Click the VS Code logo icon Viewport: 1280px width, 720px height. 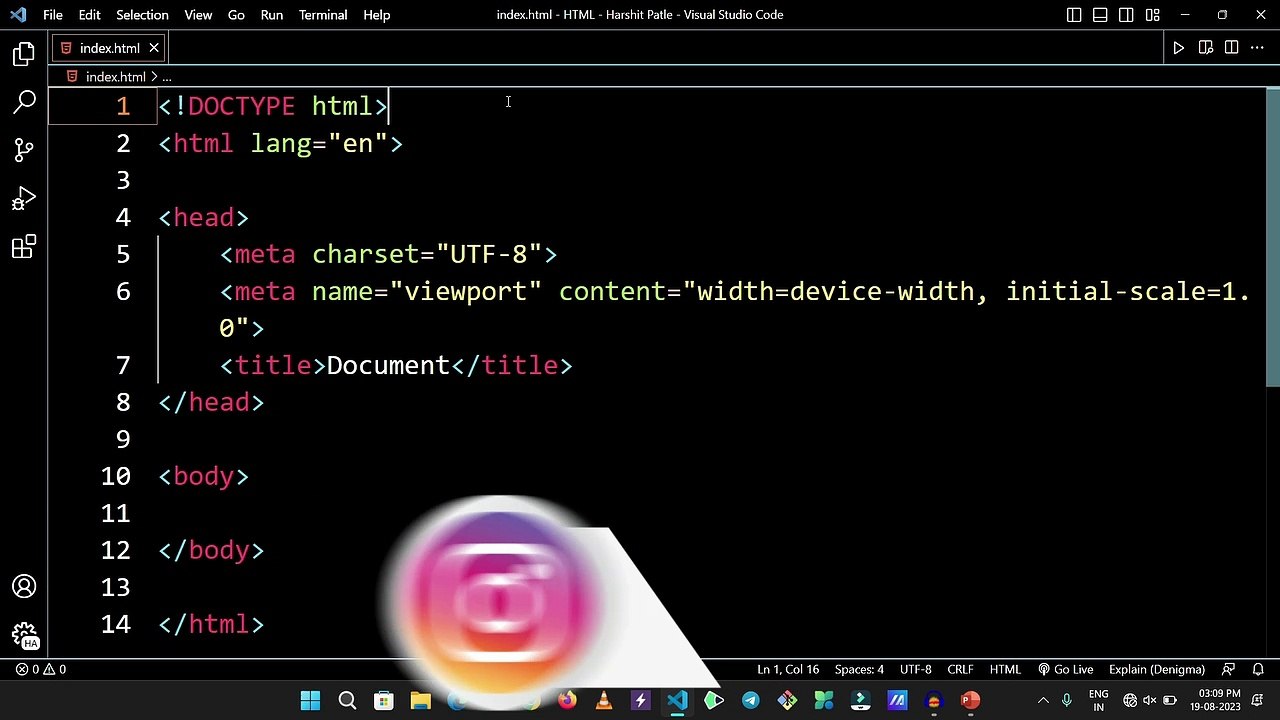(18, 15)
